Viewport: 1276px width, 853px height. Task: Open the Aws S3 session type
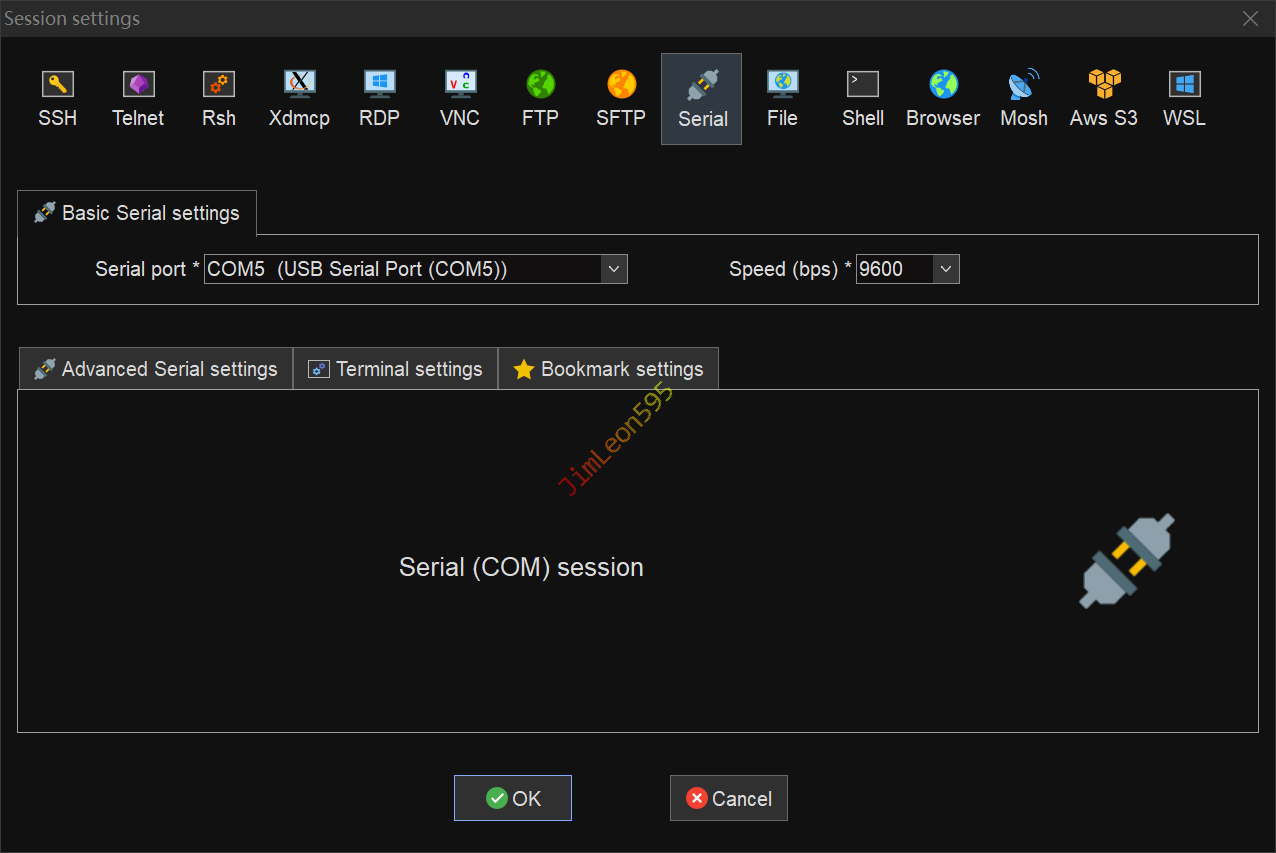click(1104, 98)
